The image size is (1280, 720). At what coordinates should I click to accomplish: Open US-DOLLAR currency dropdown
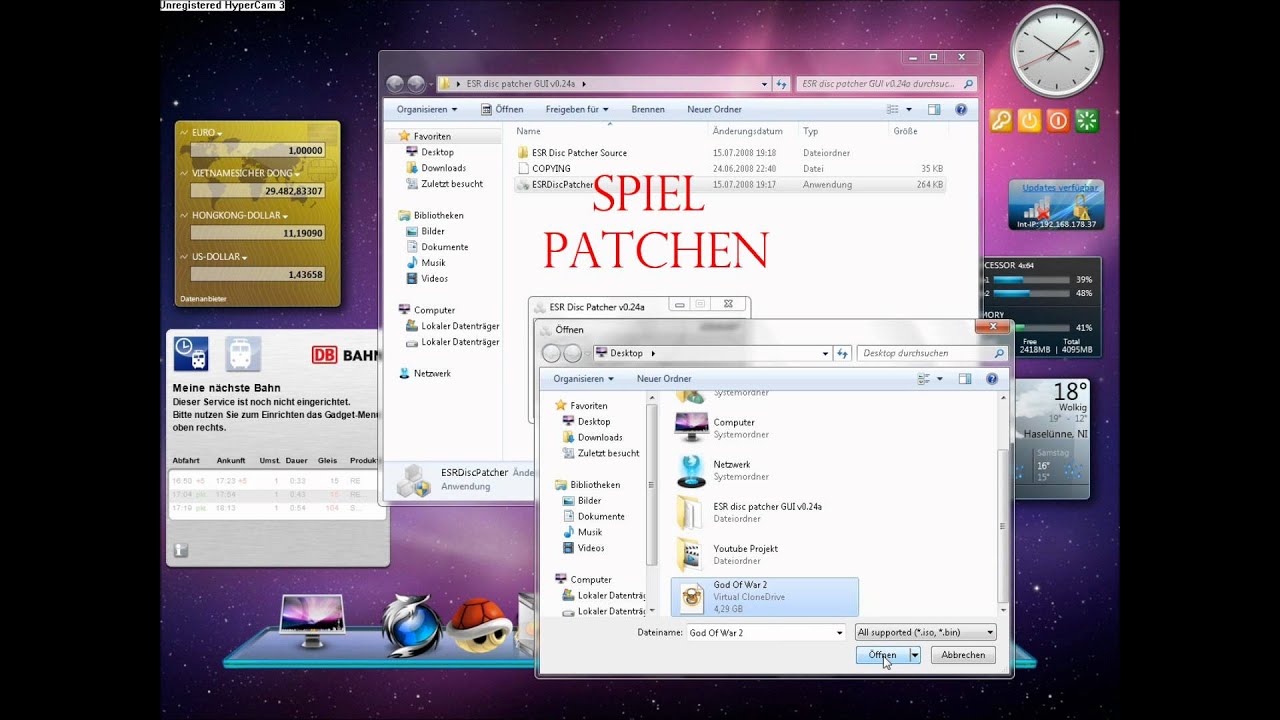tap(245, 258)
